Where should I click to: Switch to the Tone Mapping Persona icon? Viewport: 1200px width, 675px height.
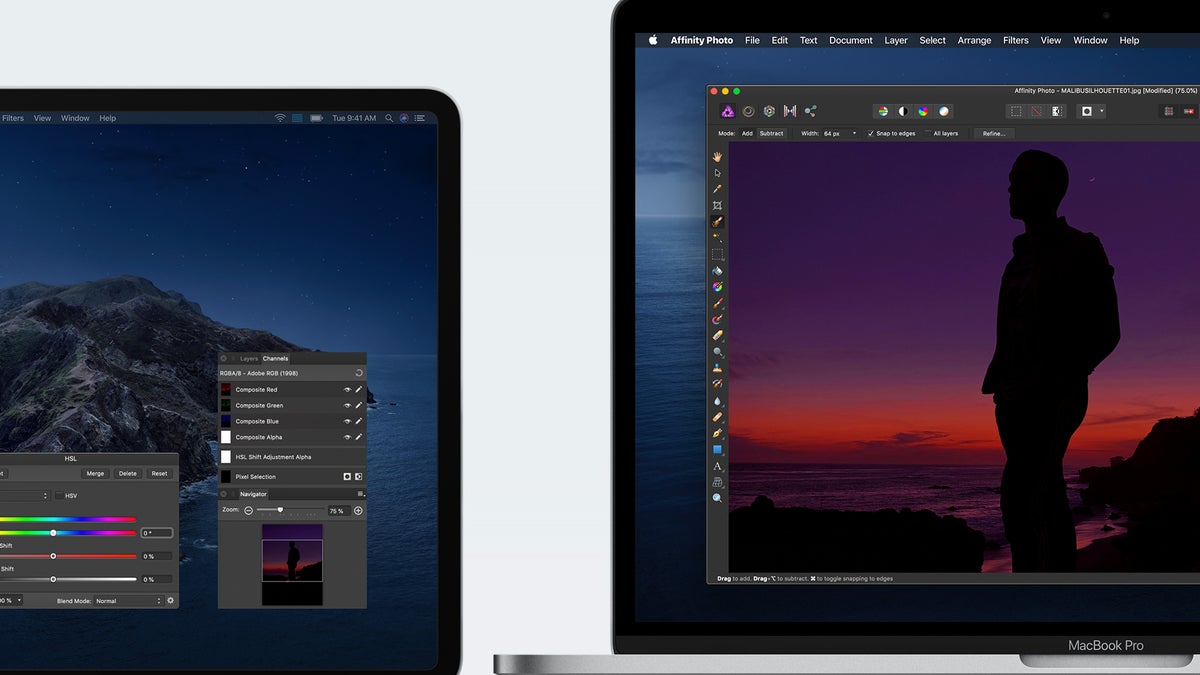tap(790, 111)
